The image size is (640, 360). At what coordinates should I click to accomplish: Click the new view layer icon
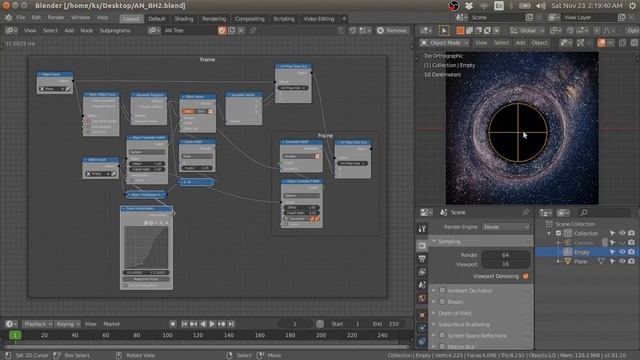(622, 18)
